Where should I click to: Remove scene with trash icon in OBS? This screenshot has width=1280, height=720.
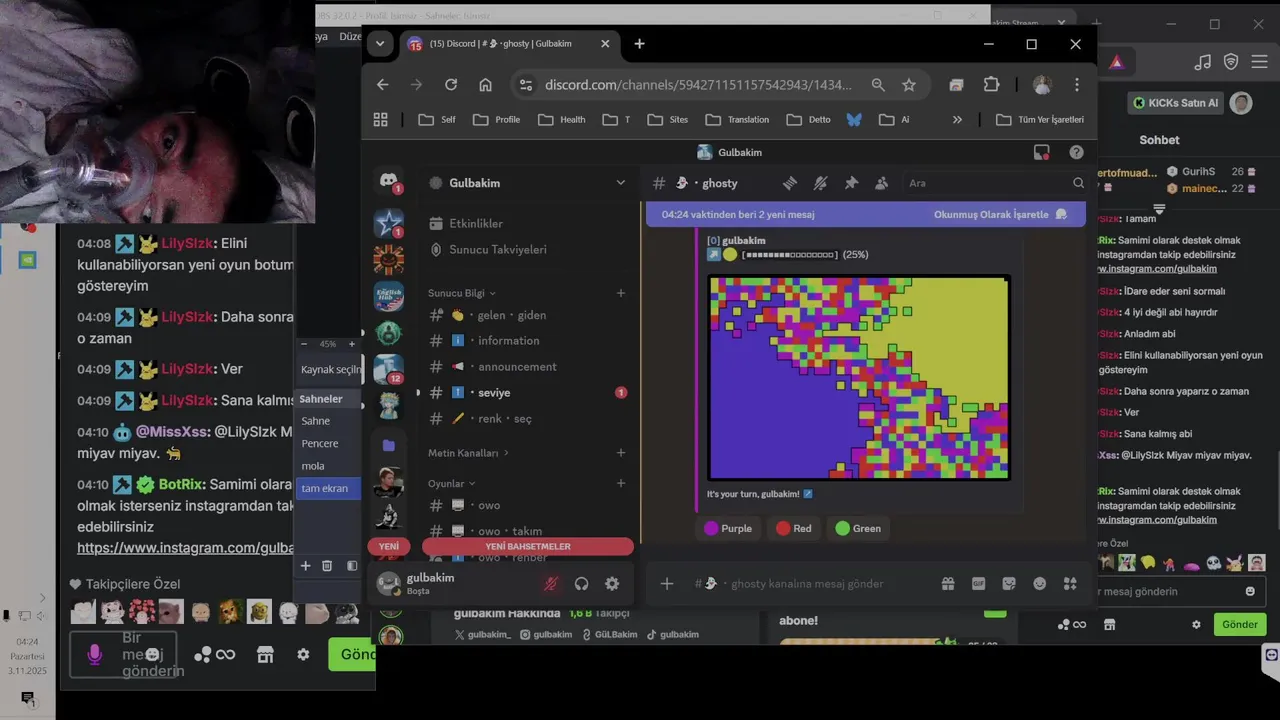(x=327, y=566)
